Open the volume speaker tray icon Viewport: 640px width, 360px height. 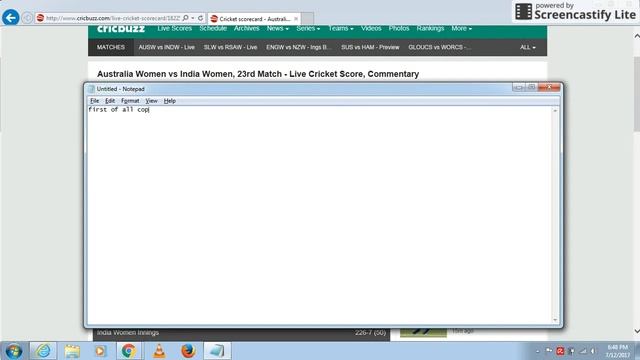coord(594,351)
